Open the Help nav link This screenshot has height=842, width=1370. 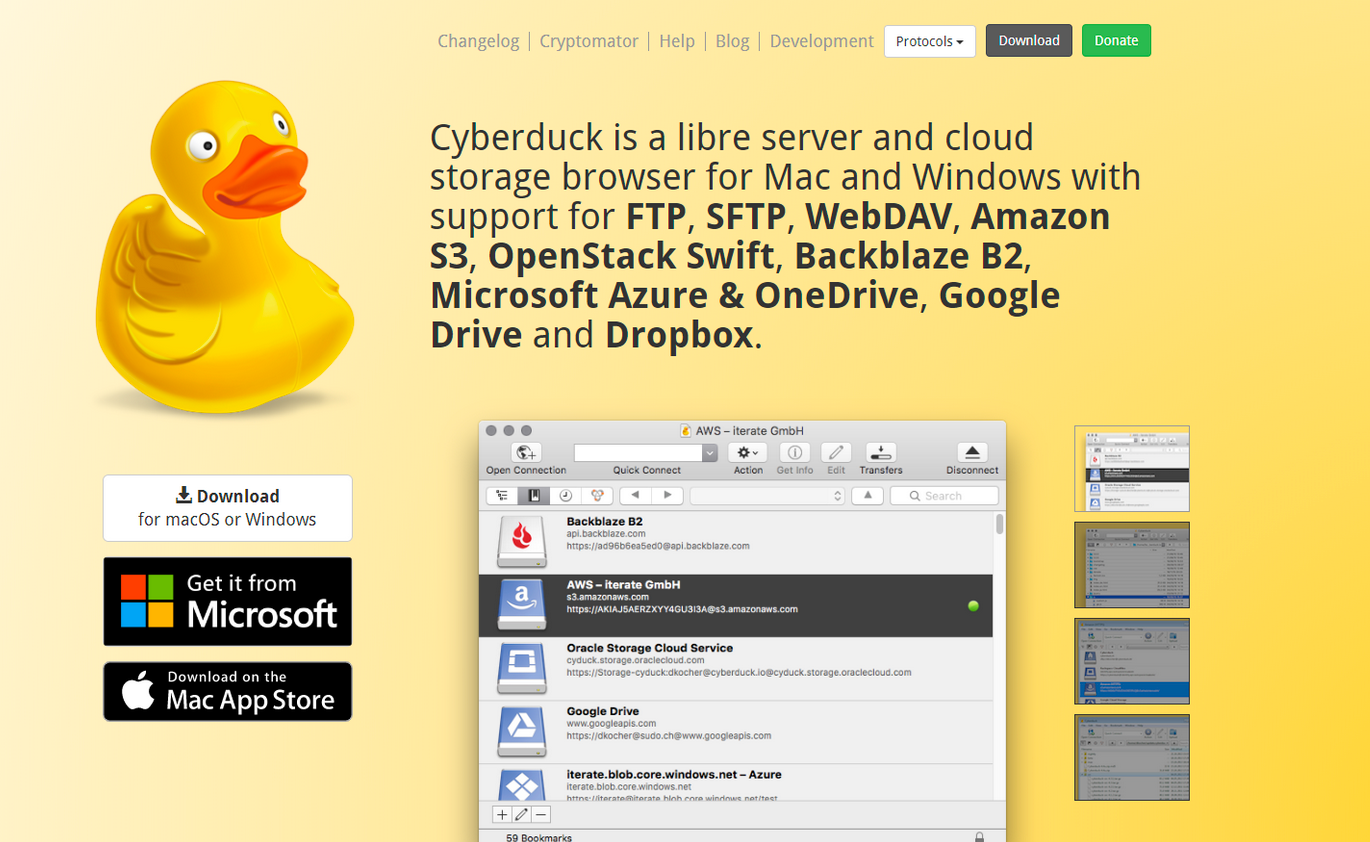(677, 41)
